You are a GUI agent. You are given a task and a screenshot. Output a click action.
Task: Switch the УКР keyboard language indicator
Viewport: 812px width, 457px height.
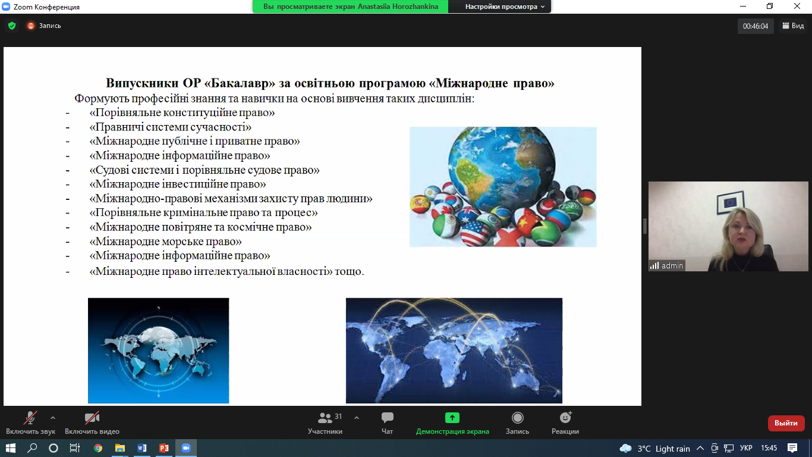click(x=746, y=448)
